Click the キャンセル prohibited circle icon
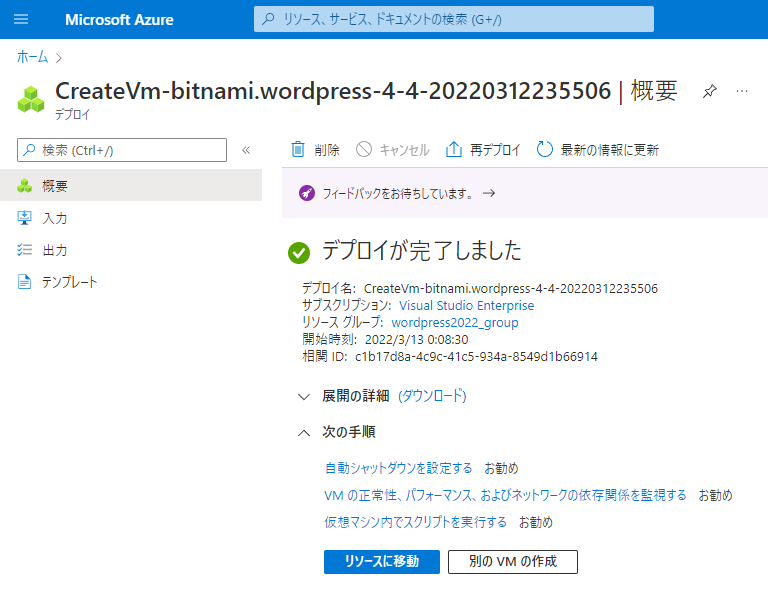768x593 pixels. click(x=363, y=149)
